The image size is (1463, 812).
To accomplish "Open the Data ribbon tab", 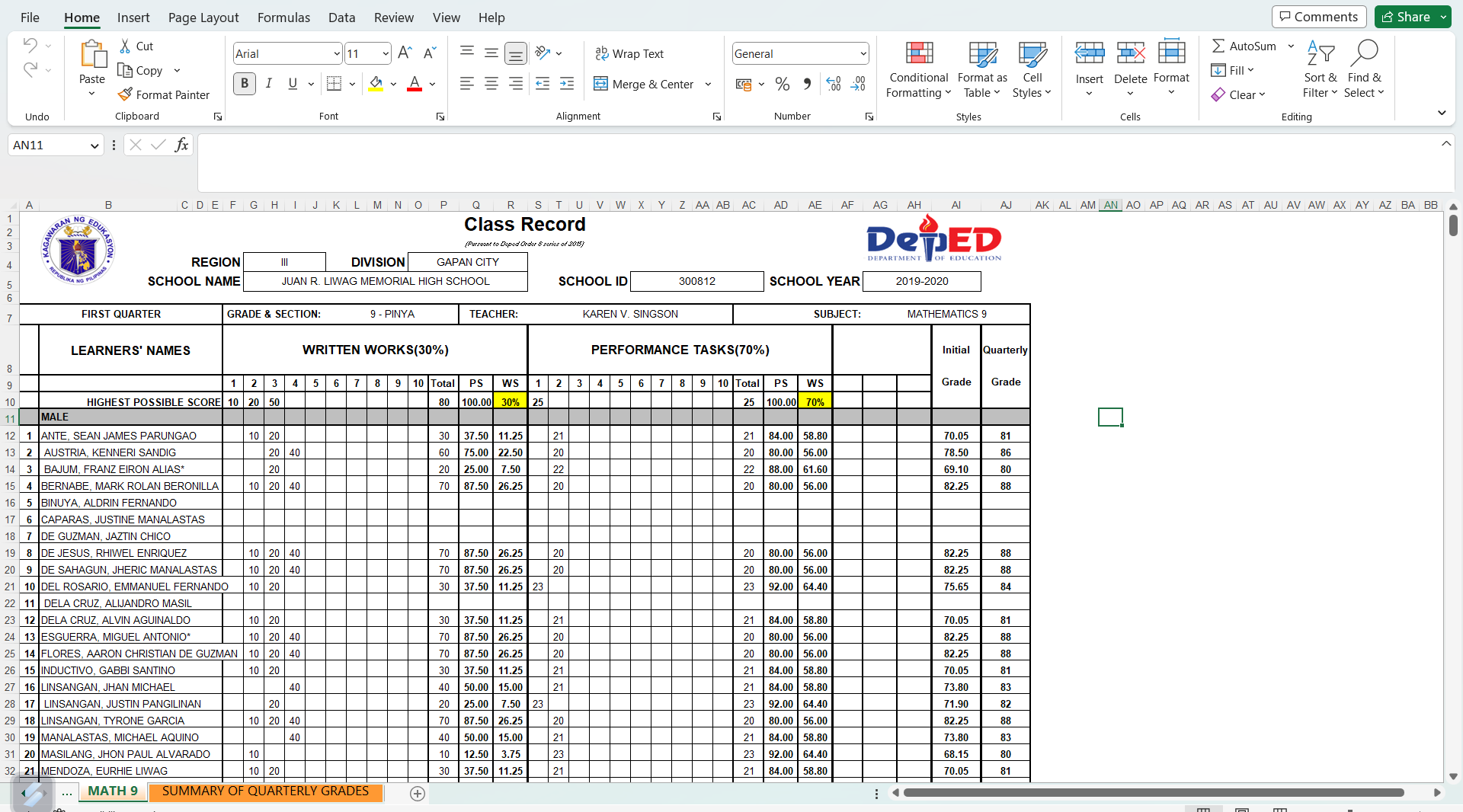I will [342, 18].
